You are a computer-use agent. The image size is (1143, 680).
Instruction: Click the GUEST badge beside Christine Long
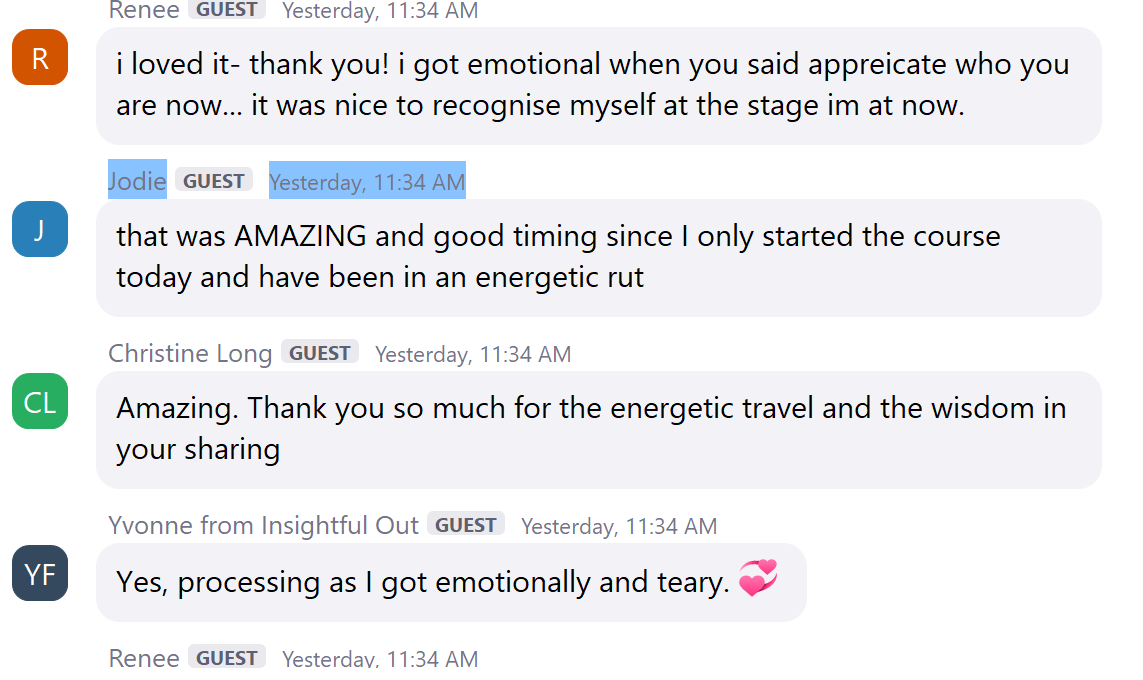(320, 353)
